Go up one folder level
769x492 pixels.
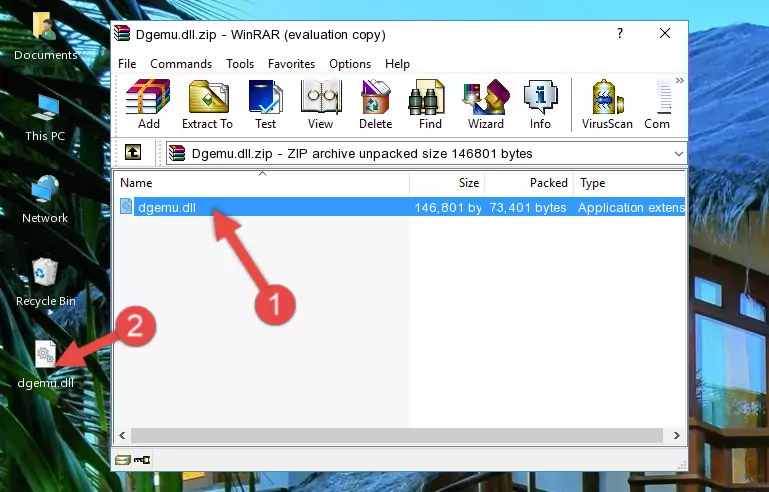click(133, 153)
